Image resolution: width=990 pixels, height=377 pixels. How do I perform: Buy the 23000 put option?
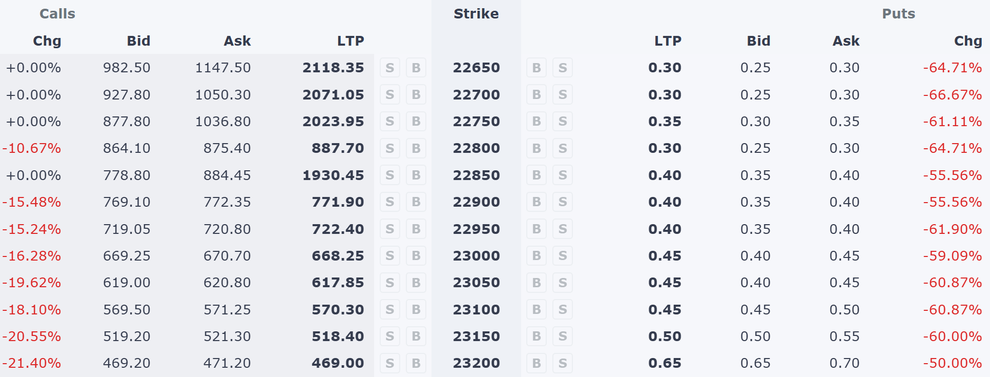click(537, 256)
